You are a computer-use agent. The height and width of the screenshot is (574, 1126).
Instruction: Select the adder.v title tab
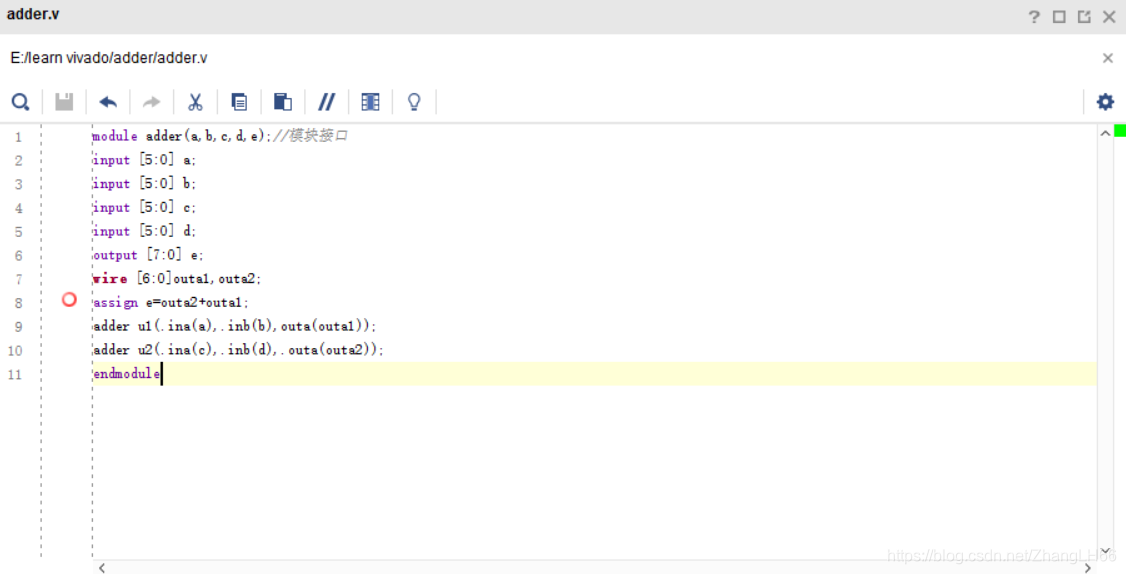point(33,14)
